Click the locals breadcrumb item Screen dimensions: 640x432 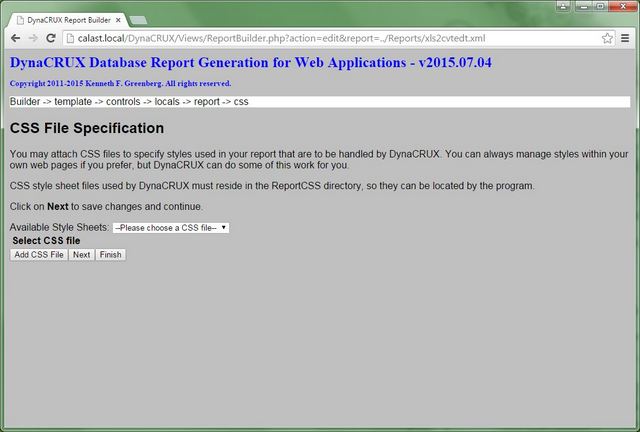(167, 102)
